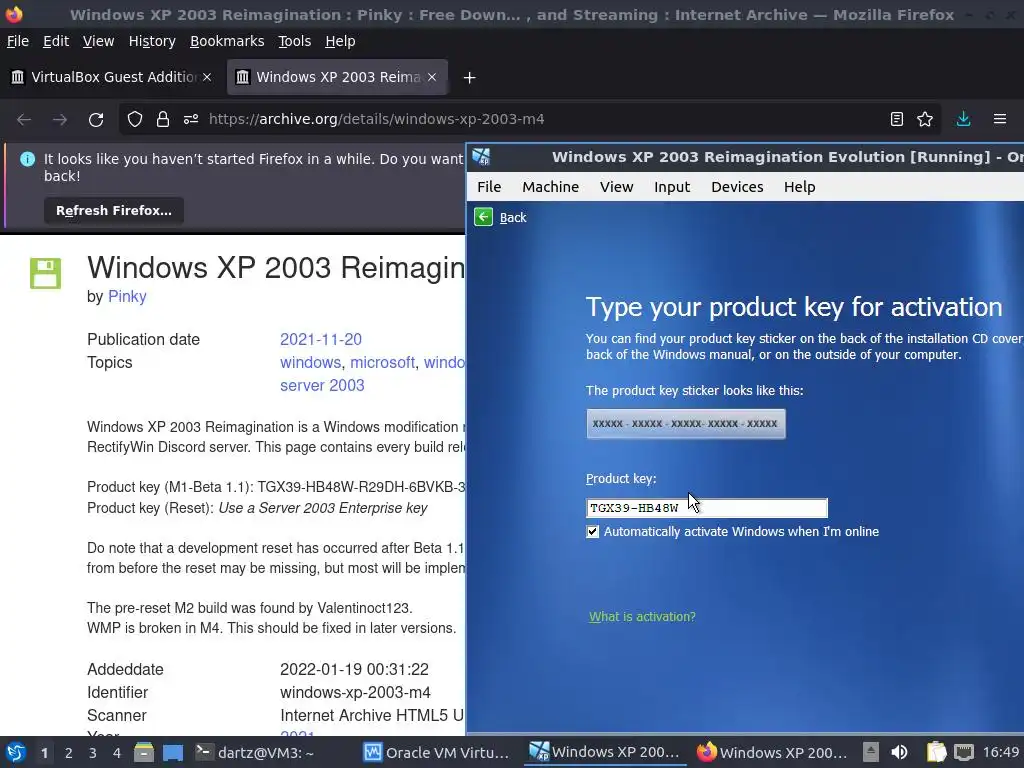Image resolution: width=1024 pixels, height=768 pixels.
Task: Click the Firefox forward arrow
Action: pos(59,119)
